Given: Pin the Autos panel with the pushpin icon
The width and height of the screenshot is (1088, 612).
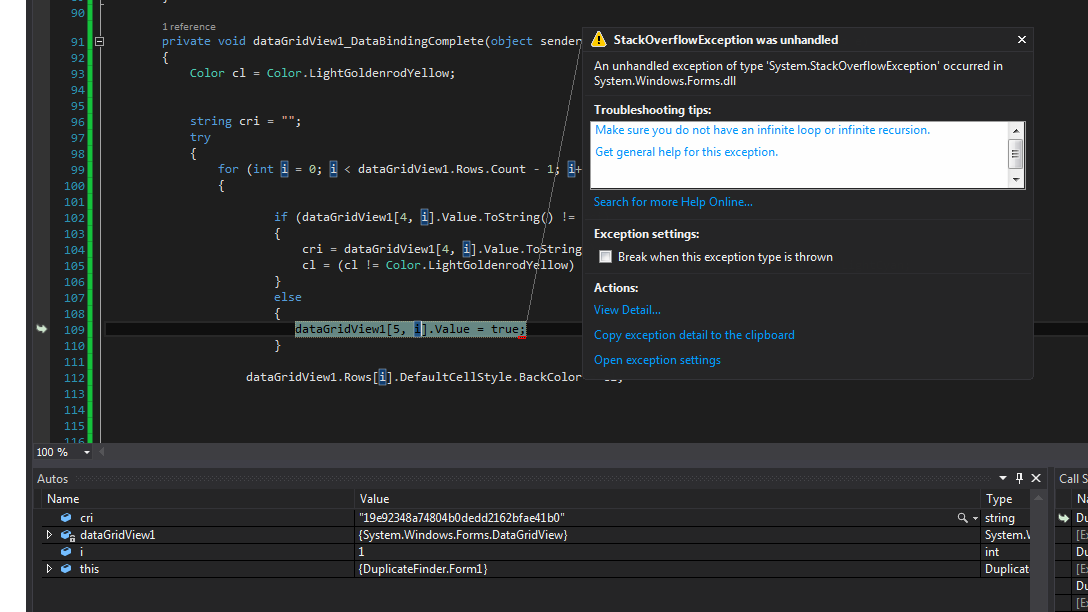Looking at the screenshot, I should coord(1019,479).
